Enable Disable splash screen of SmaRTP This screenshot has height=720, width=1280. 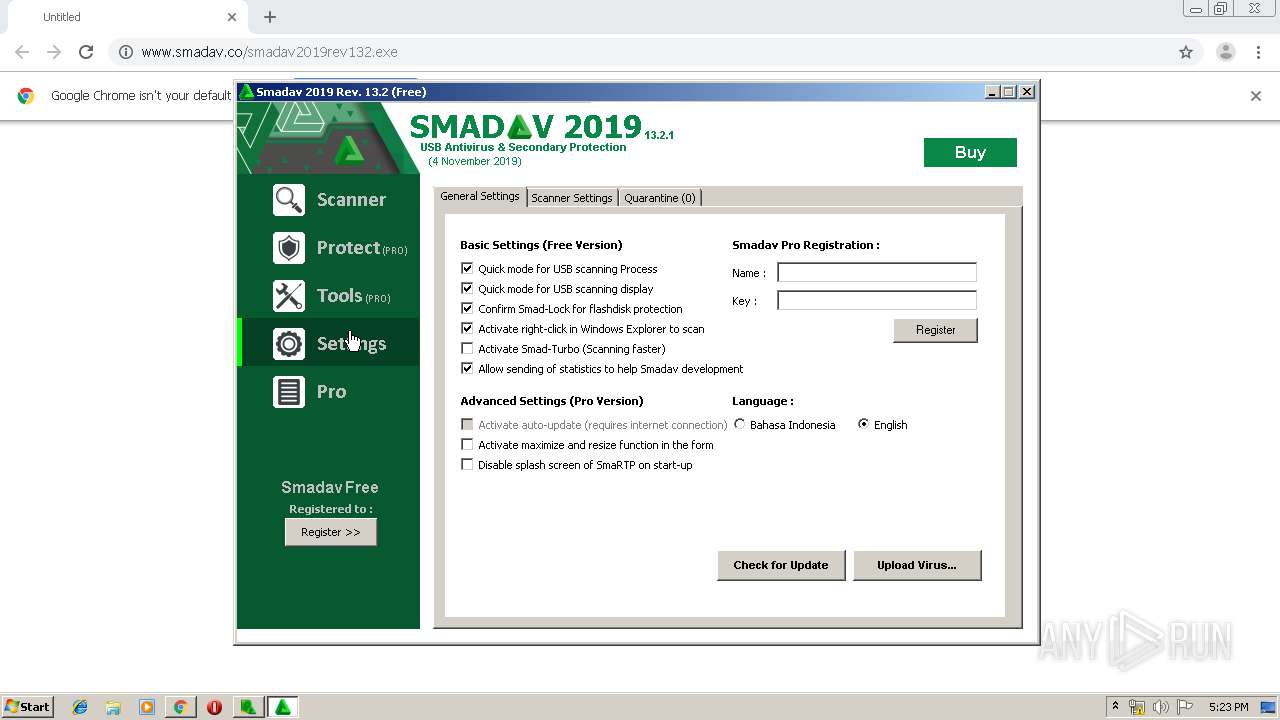467,464
